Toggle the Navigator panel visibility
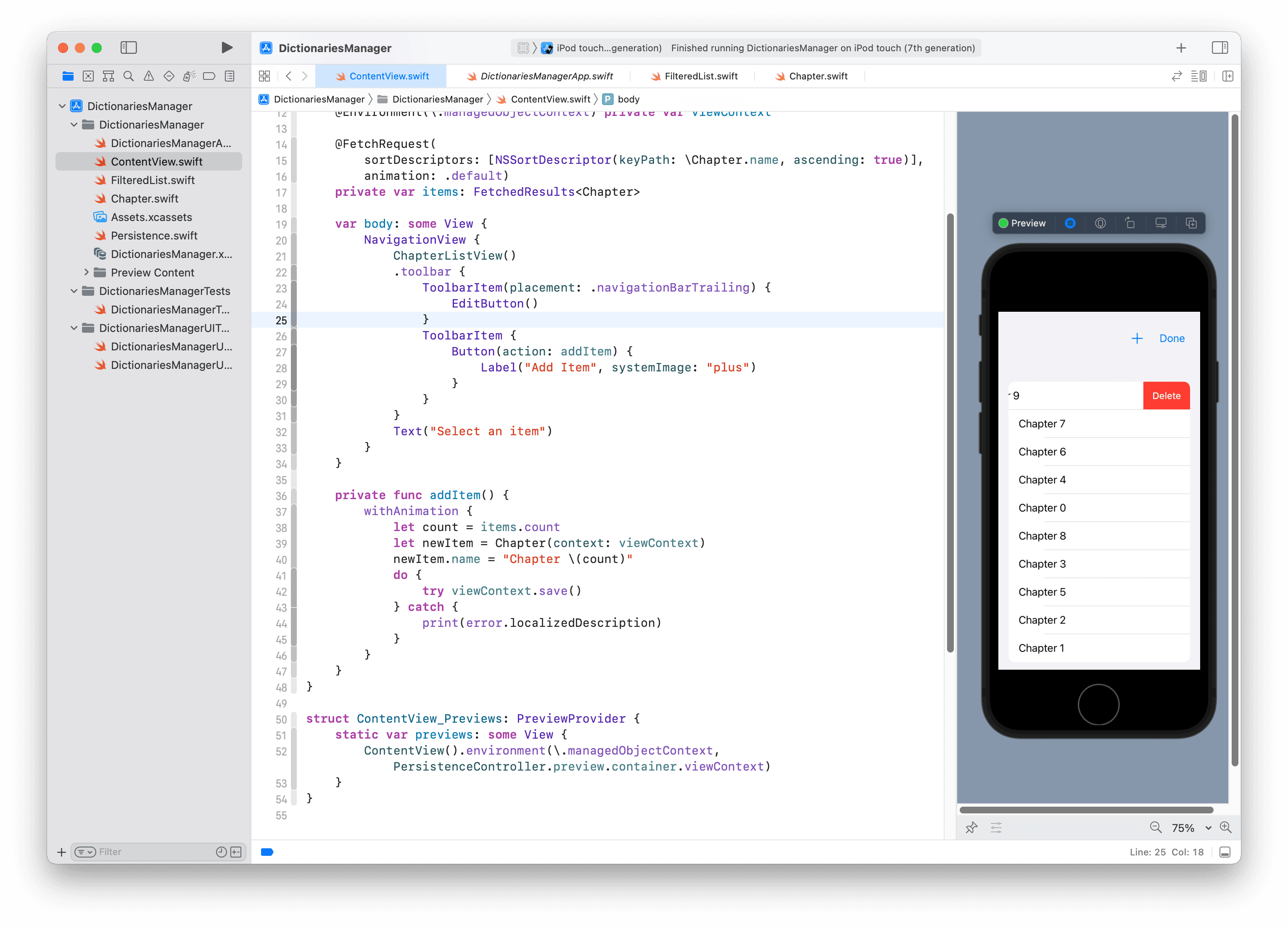The image size is (1288, 926). (x=128, y=48)
